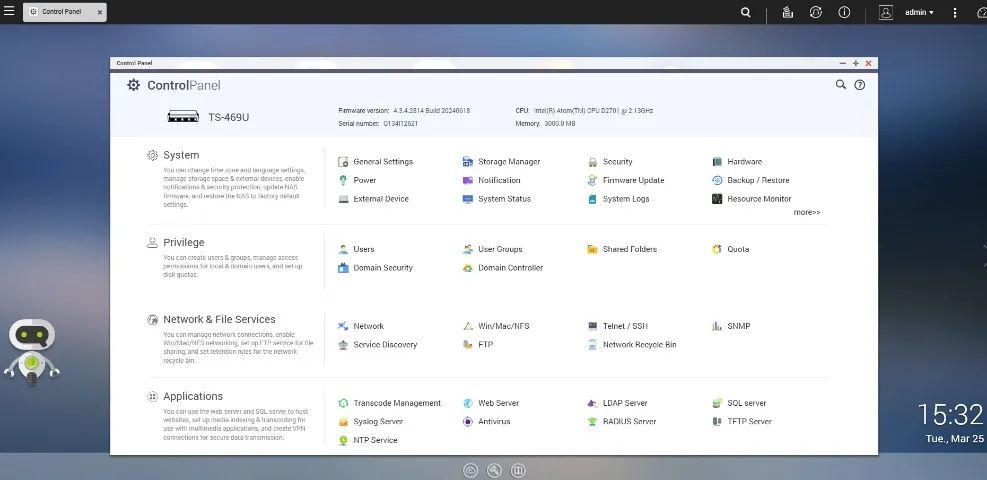Open the Antivirus application icon
This screenshot has width=987, height=480.
click(468, 421)
